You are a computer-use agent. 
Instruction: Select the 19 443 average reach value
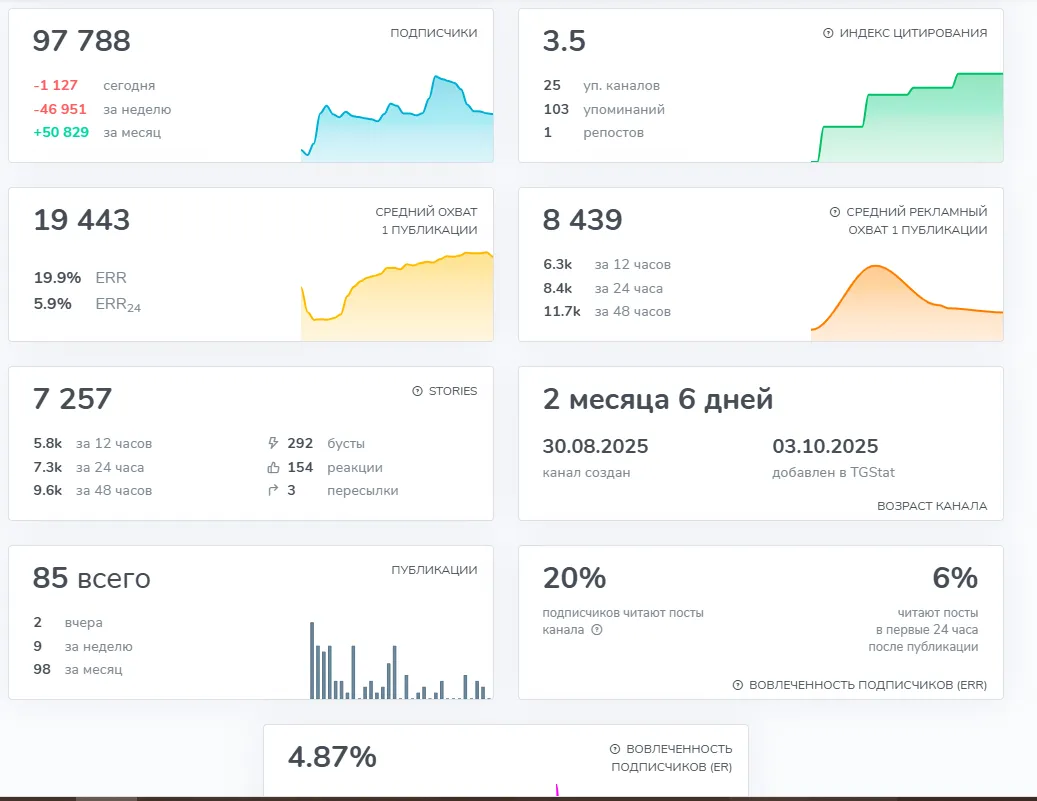point(82,220)
